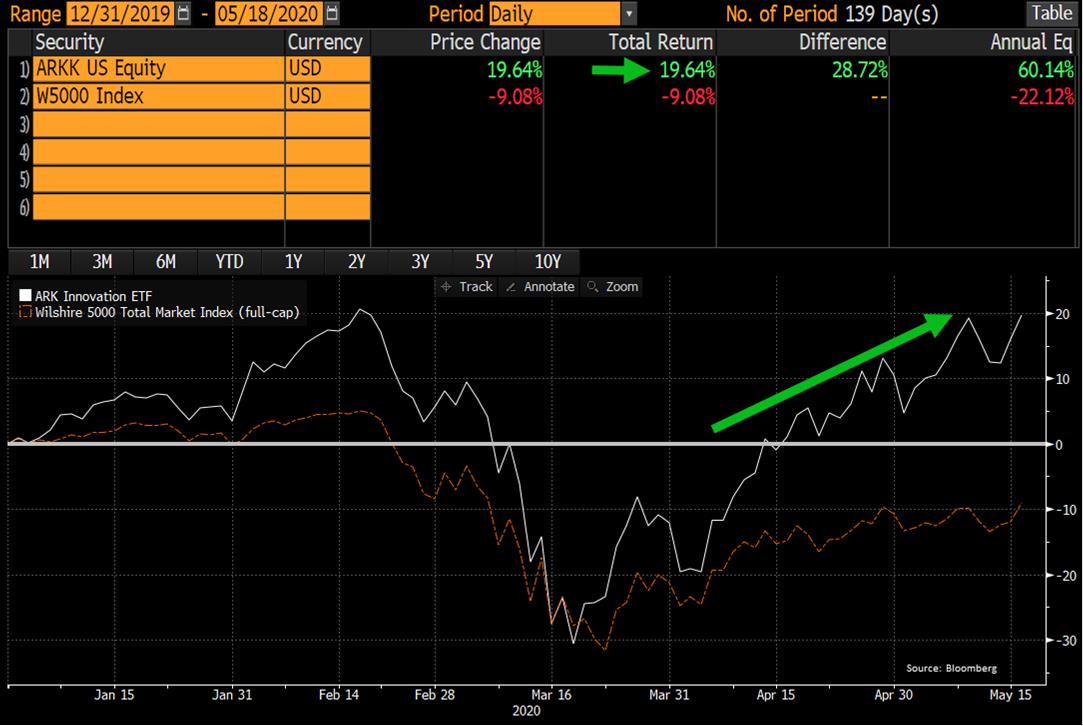
Task: Click empty security field in row 3
Action: pos(159,124)
